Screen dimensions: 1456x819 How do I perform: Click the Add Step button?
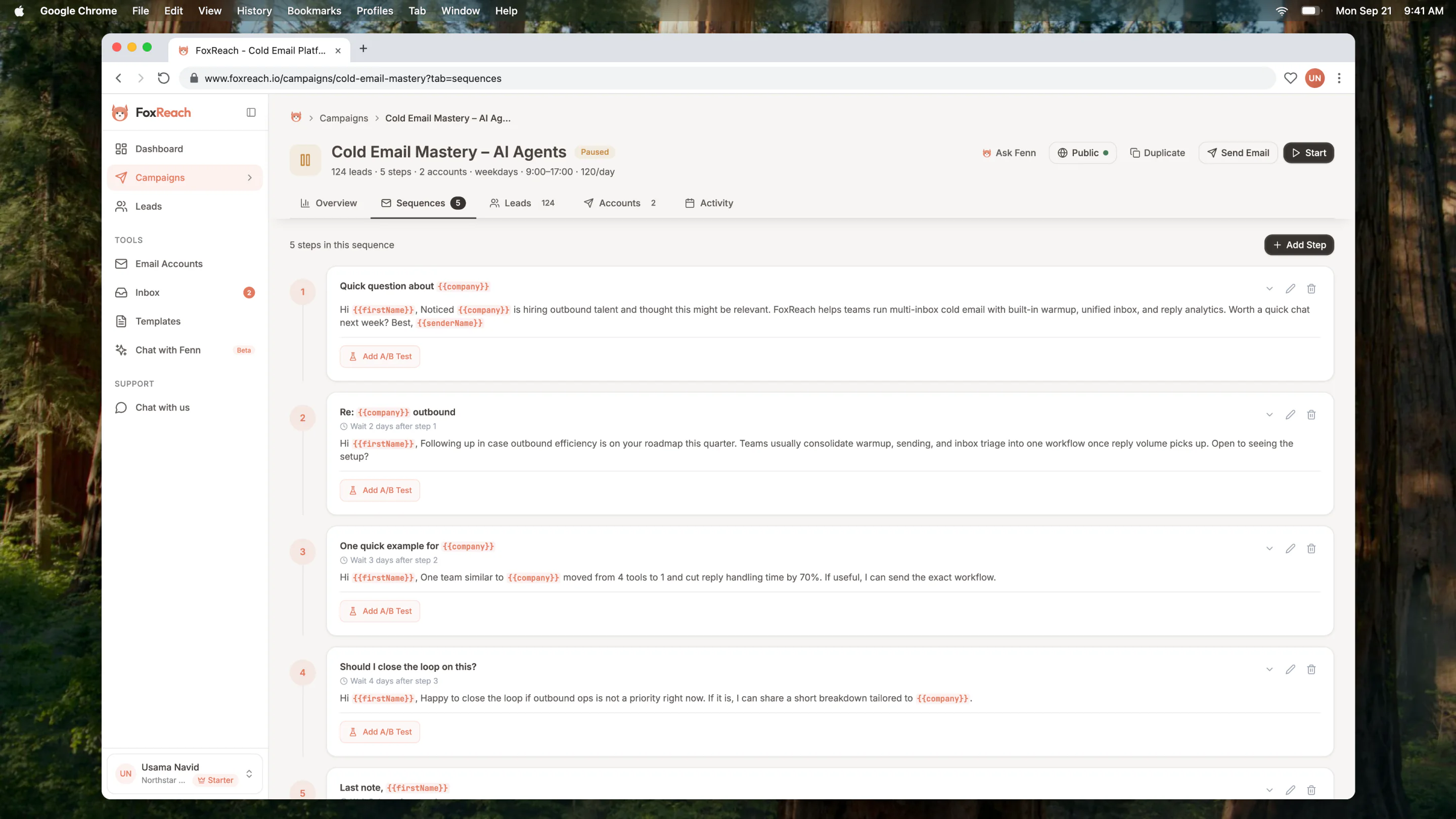pyautogui.click(x=1299, y=245)
